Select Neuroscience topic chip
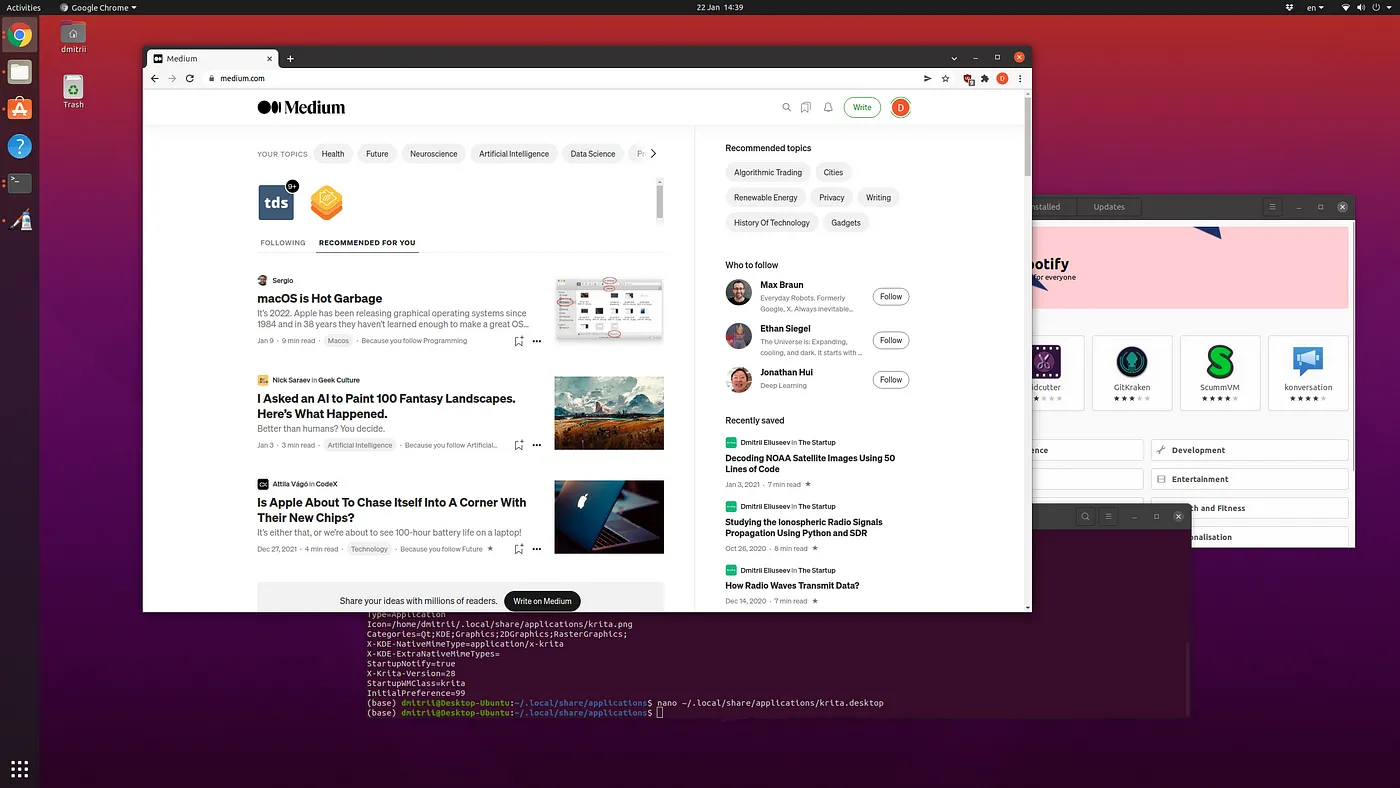Image resolution: width=1400 pixels, height=788 pixels. coord(433,154)
